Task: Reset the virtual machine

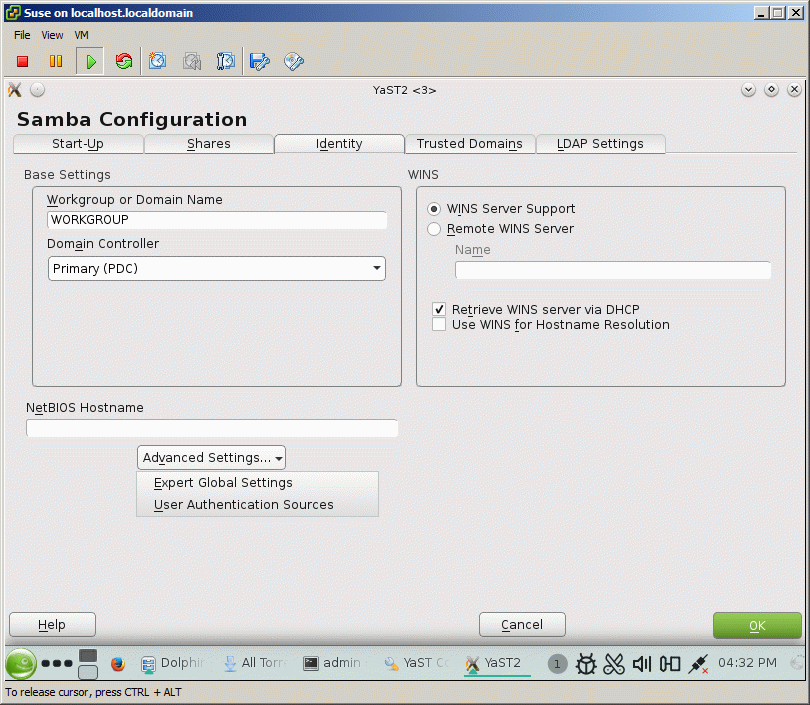Action: click(x=124, y=61)
